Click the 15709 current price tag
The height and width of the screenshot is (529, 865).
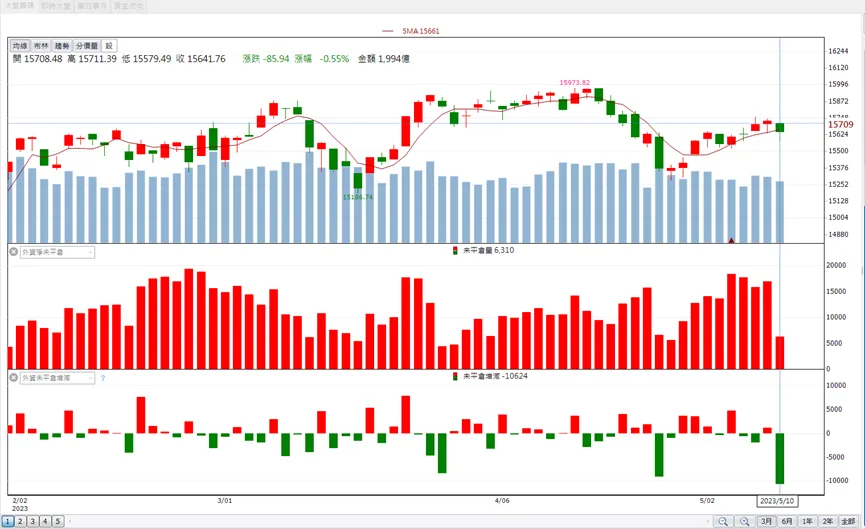click(x=841, y=125)
